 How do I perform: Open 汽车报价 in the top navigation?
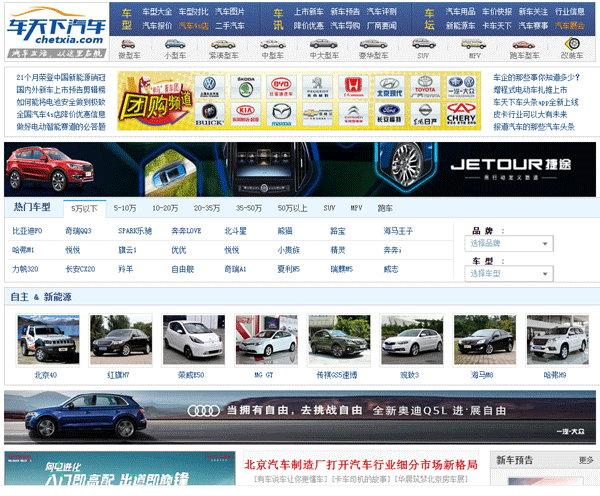click(157, 26)
